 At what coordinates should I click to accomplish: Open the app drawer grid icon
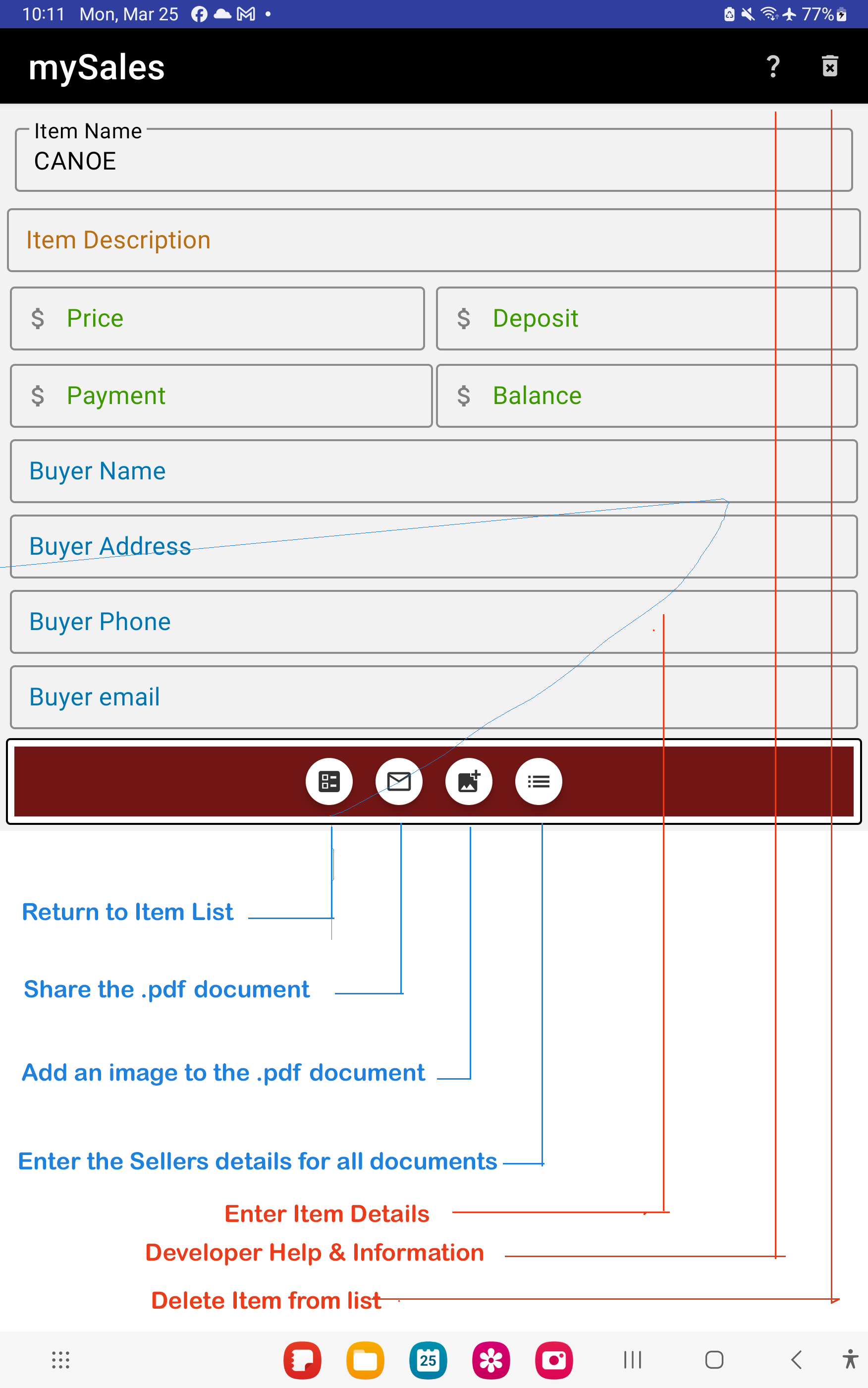pos(60,1359)
